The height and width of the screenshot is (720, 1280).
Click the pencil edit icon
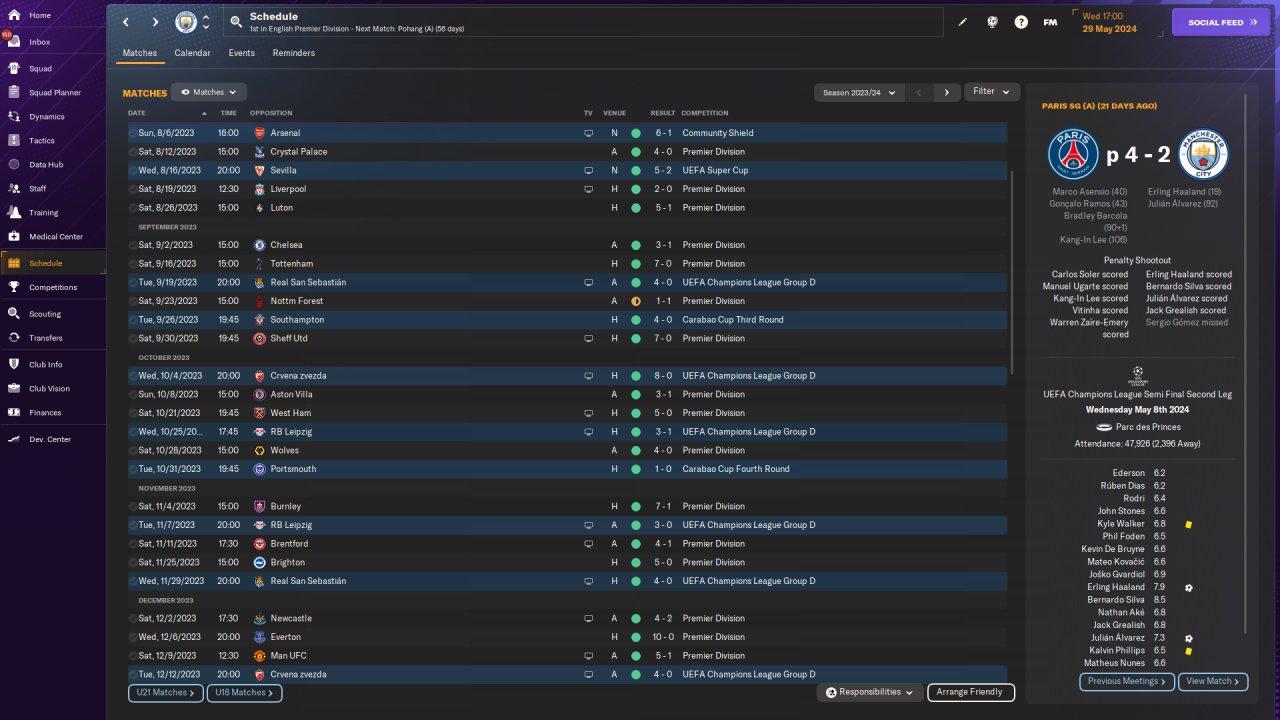(963, 22)
